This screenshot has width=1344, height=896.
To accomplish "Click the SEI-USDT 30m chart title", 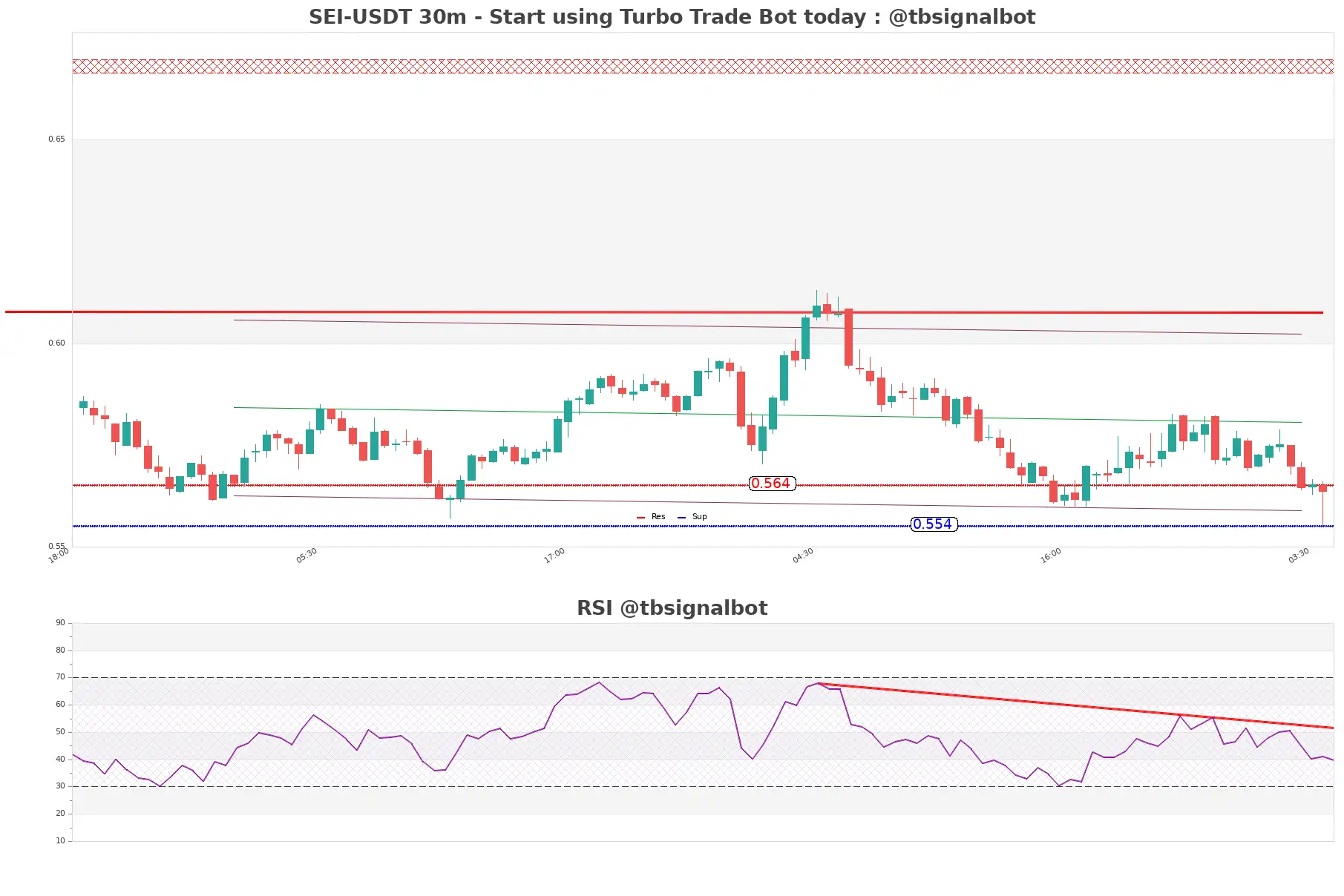I will pyautogui.click(x=672, y=17).
